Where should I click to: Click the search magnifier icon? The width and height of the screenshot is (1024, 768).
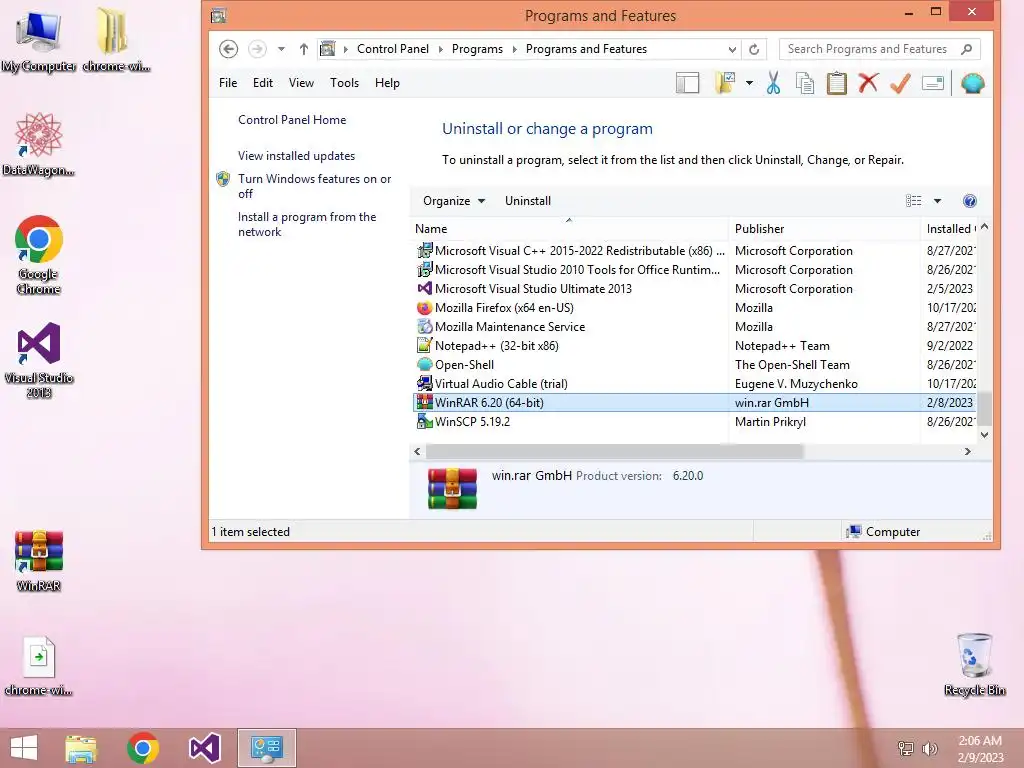[x=967, y=49]
